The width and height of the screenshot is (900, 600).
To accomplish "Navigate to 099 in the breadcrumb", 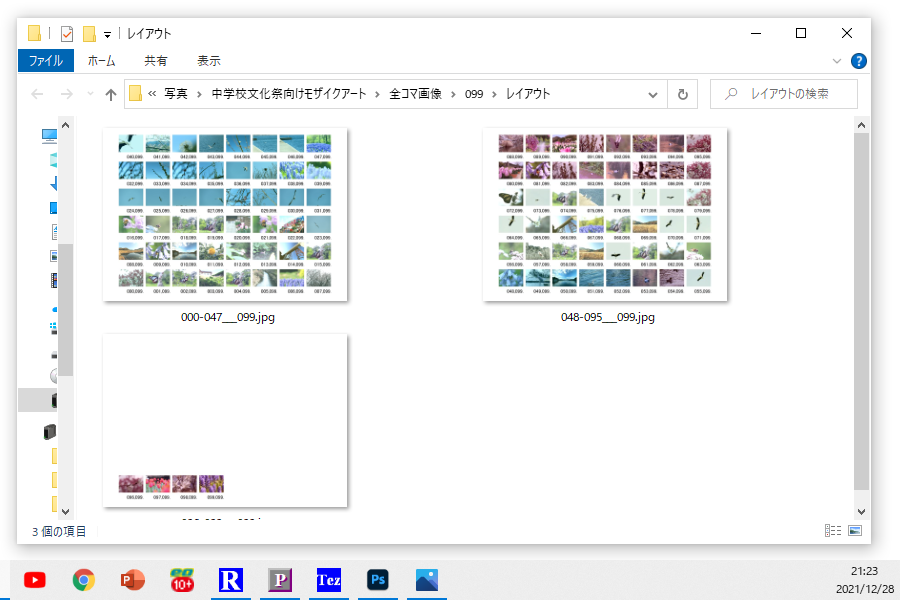I will 474,94.
